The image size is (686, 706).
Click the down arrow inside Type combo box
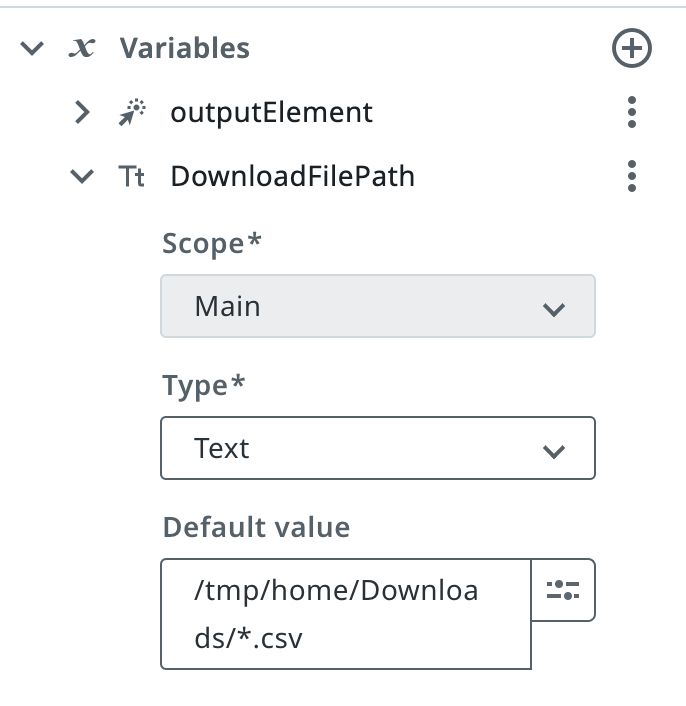point(553,451)
